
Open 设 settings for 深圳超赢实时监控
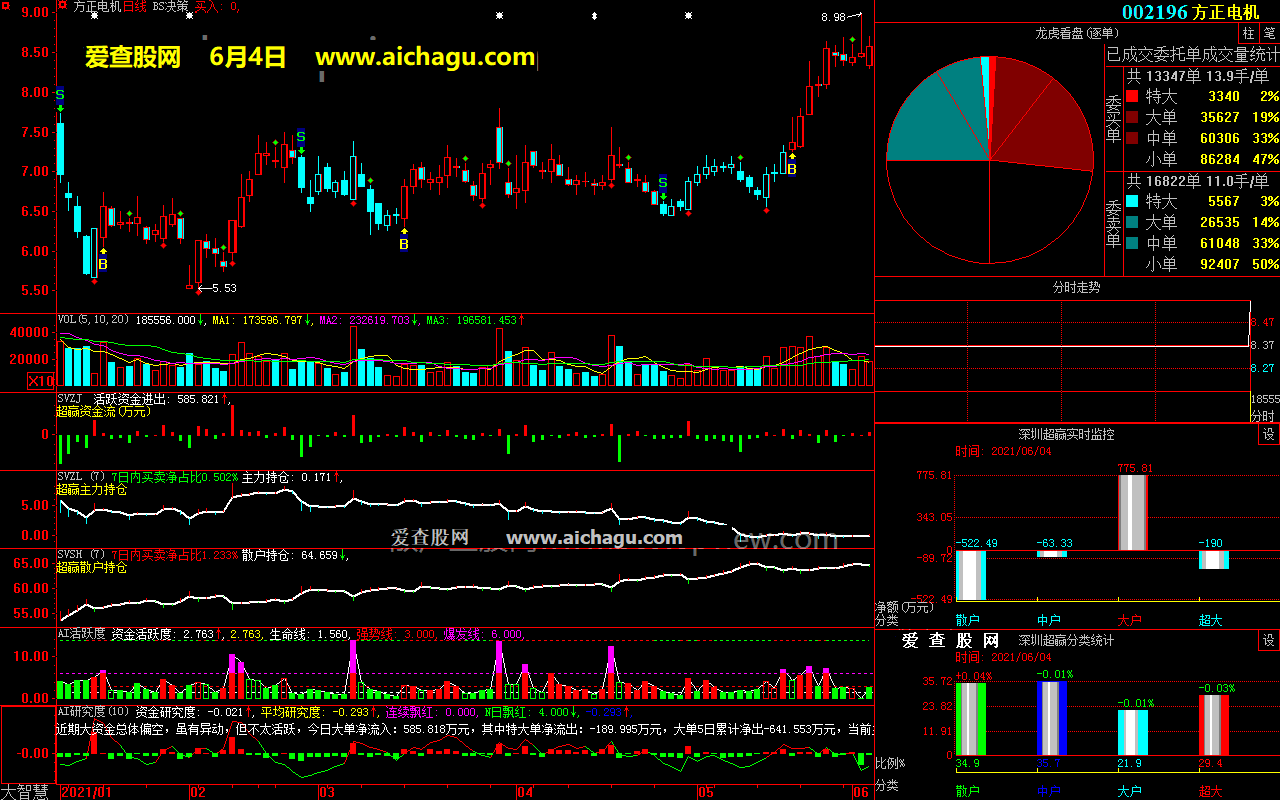pyautogui.click(x=1268, y=434)
